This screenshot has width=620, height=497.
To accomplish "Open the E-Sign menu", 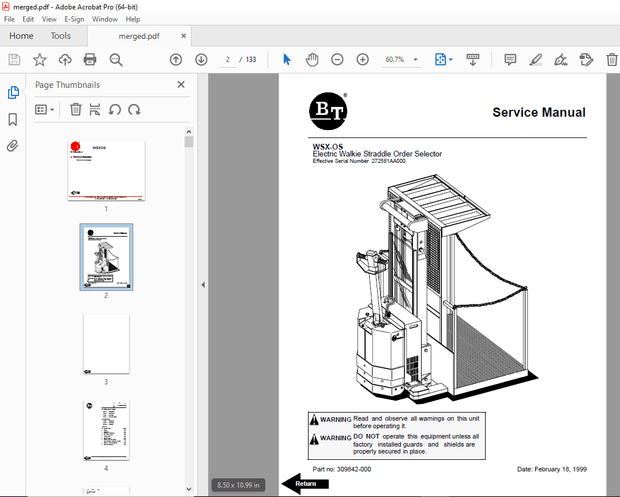I will 74,19.
